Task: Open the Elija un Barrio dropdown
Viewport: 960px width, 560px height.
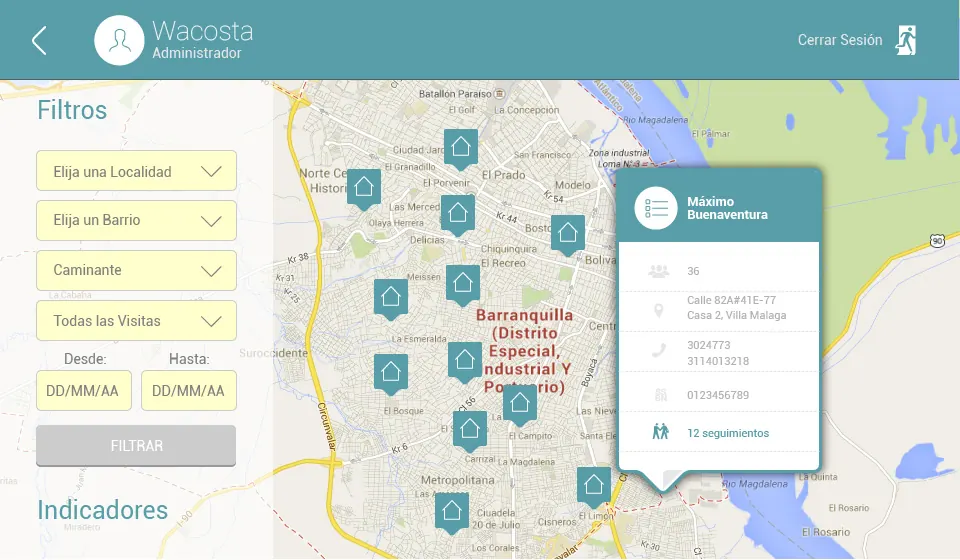Action: coord(137,220)
